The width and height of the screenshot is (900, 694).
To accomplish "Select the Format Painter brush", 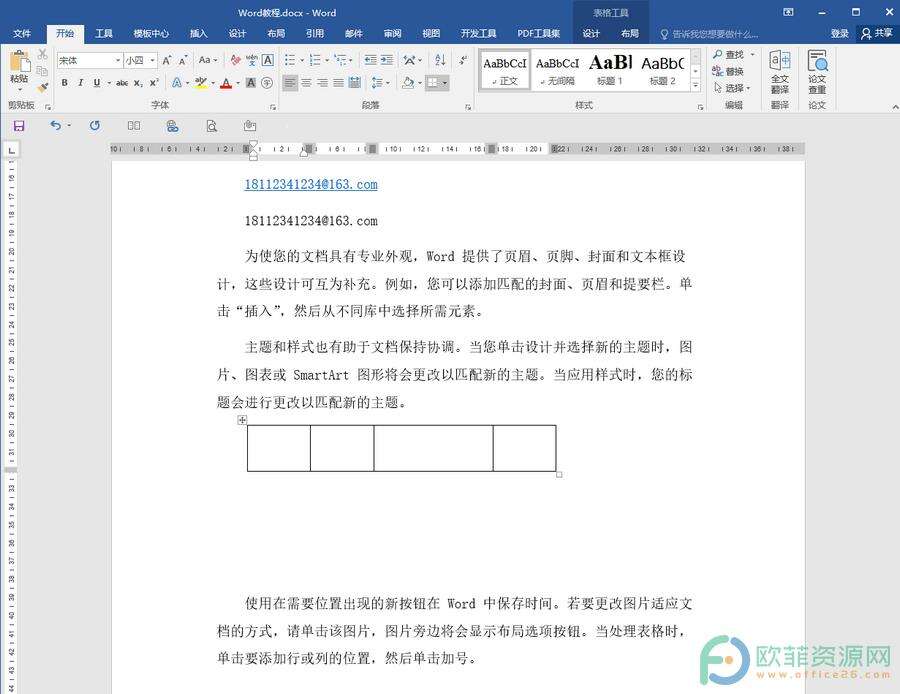I will click(x=42, y=87).
